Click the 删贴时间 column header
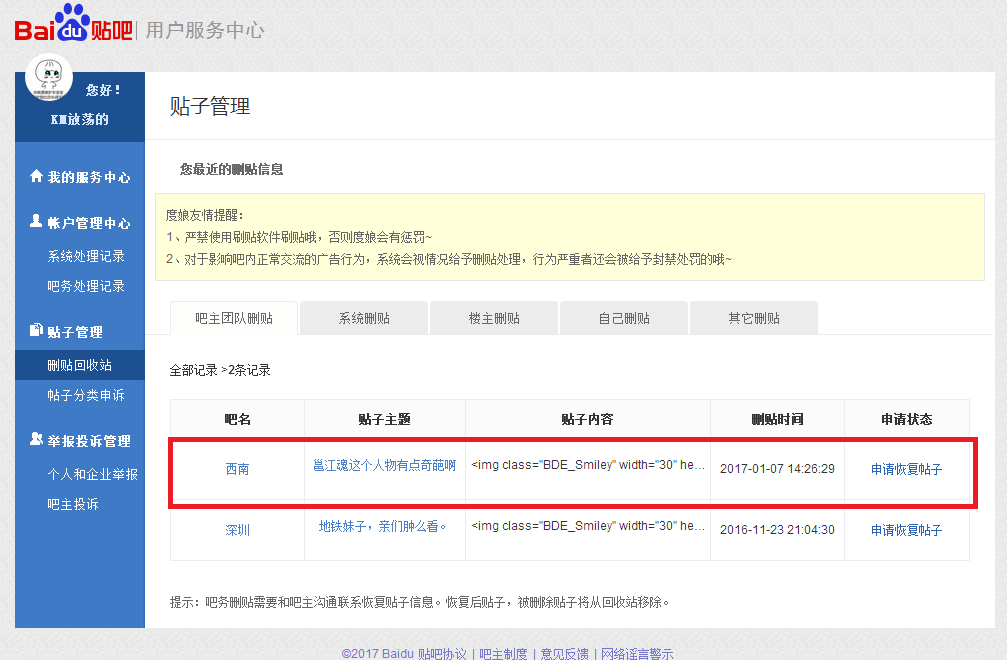1007x660 pixels. (777, 419)
